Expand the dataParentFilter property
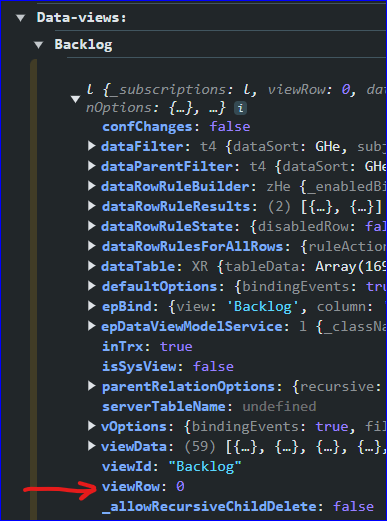 92,166
